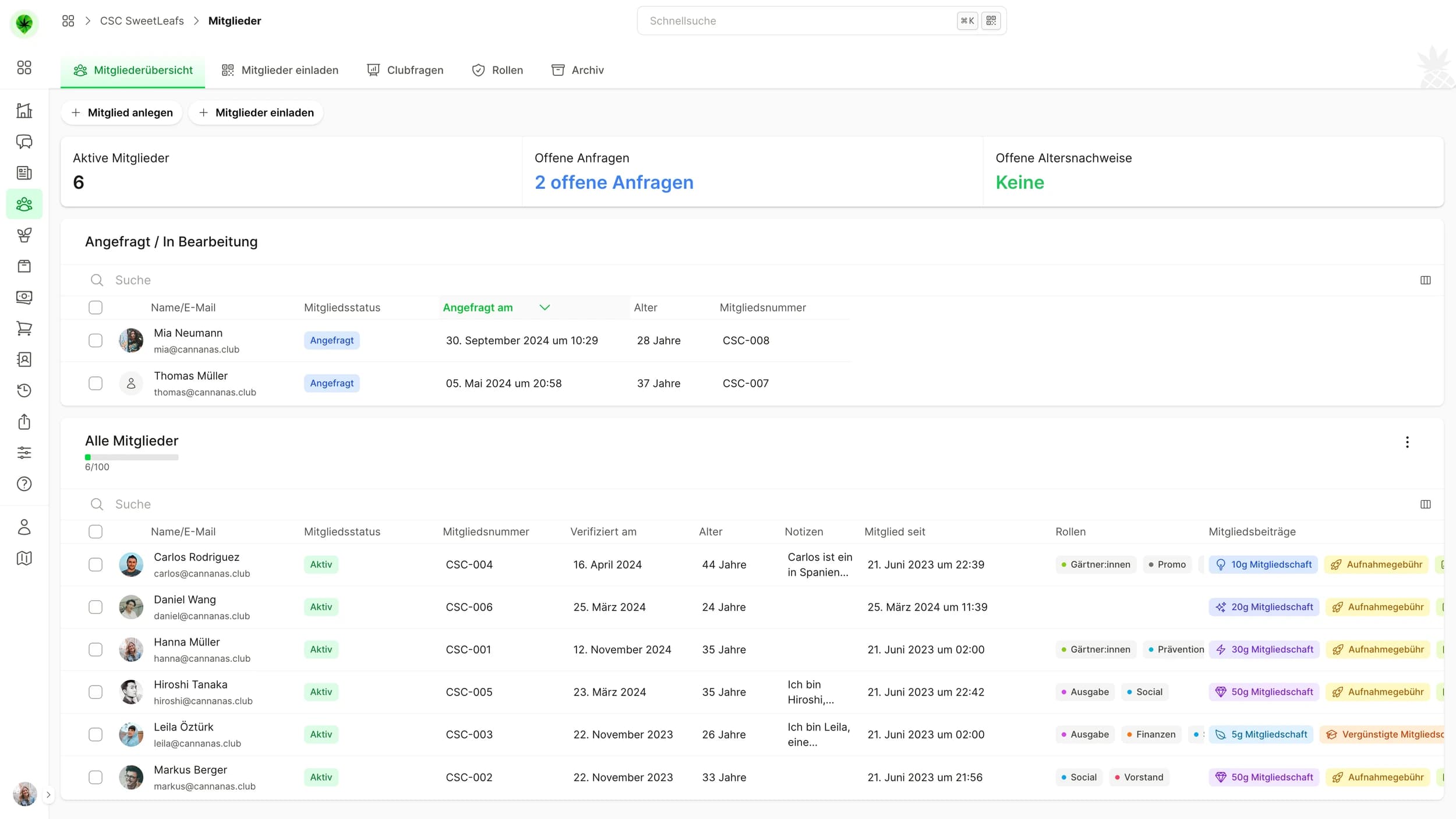
Task: Select all rows in Angefragt table
Action: click(96, 308)
